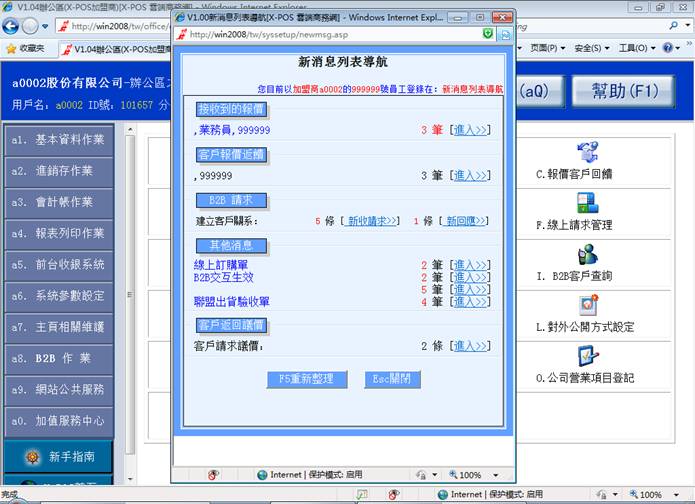Click the Esc關閉 button
Image resolution: width=695 pixels, height=504 pixels.
[392, 379]
